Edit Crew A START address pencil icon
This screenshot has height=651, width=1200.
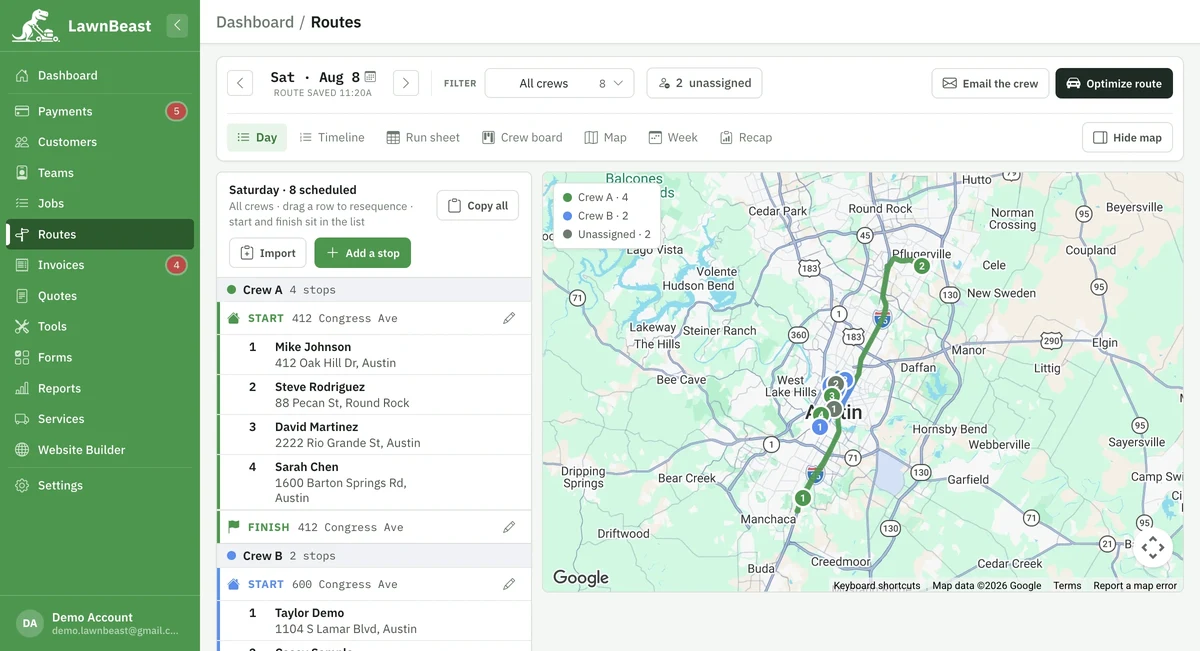(509, 318)
